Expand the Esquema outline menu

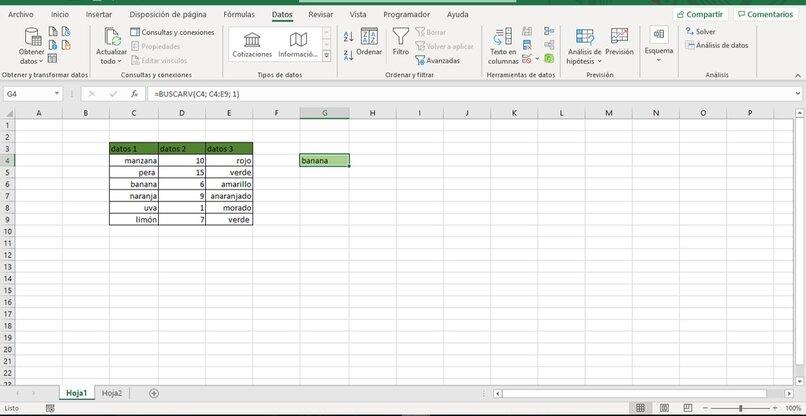coord(658,44)
